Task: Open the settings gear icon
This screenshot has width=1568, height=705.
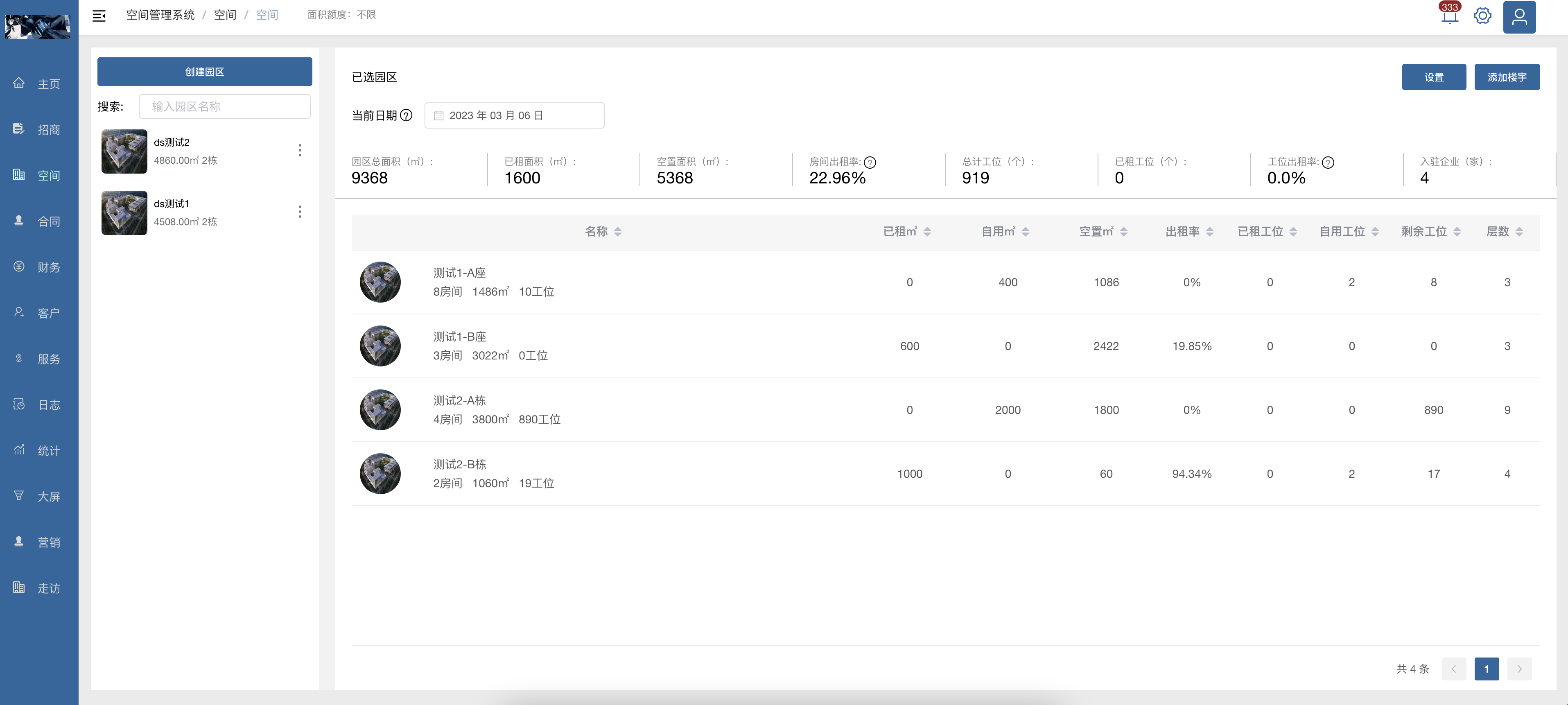Action: pyautogui.click(x=1483, y=16)
